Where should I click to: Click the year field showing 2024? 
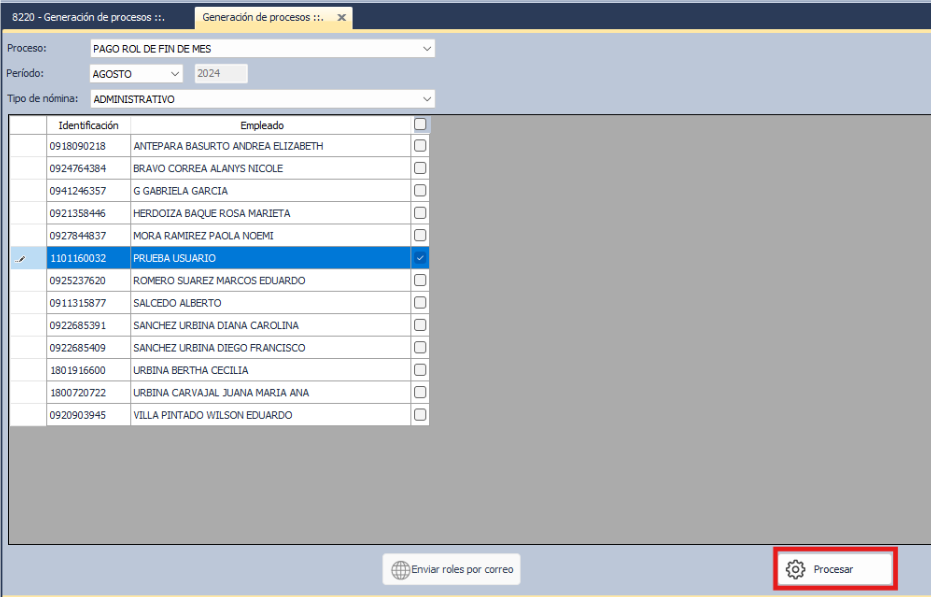[220, 74]
